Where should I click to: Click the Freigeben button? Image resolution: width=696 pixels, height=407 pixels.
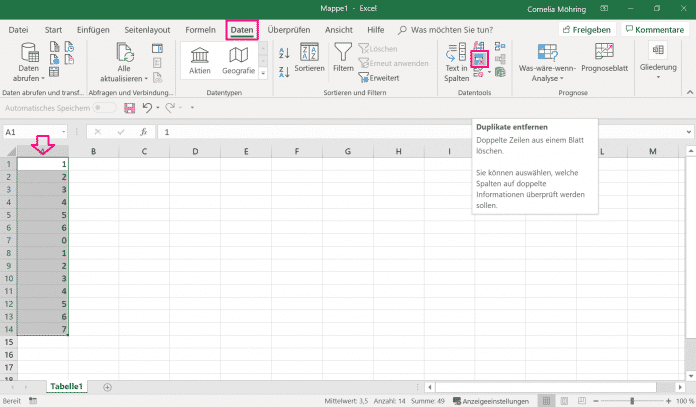click(587, 31)
